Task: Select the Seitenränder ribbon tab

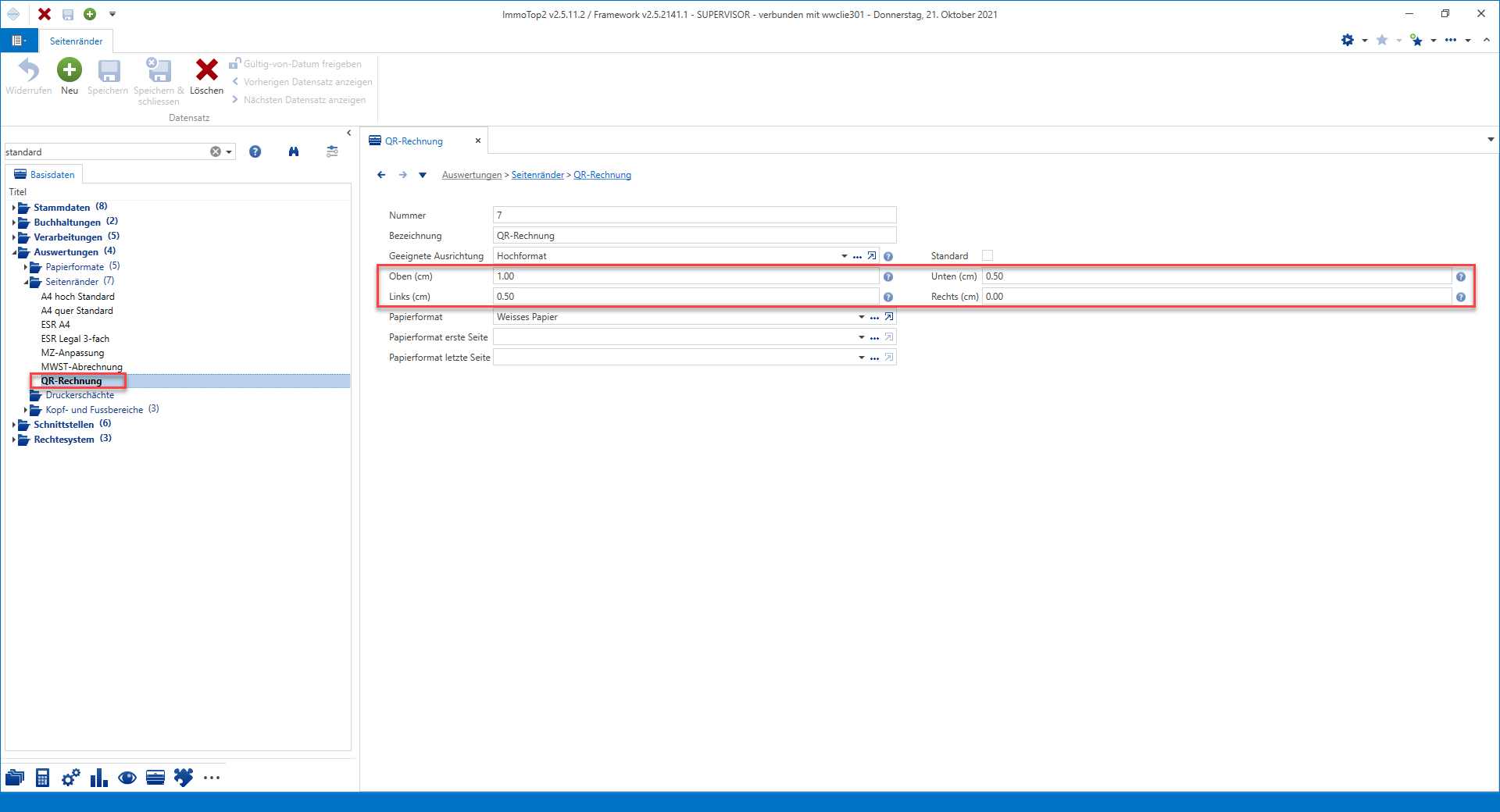Action: [77, 41]
